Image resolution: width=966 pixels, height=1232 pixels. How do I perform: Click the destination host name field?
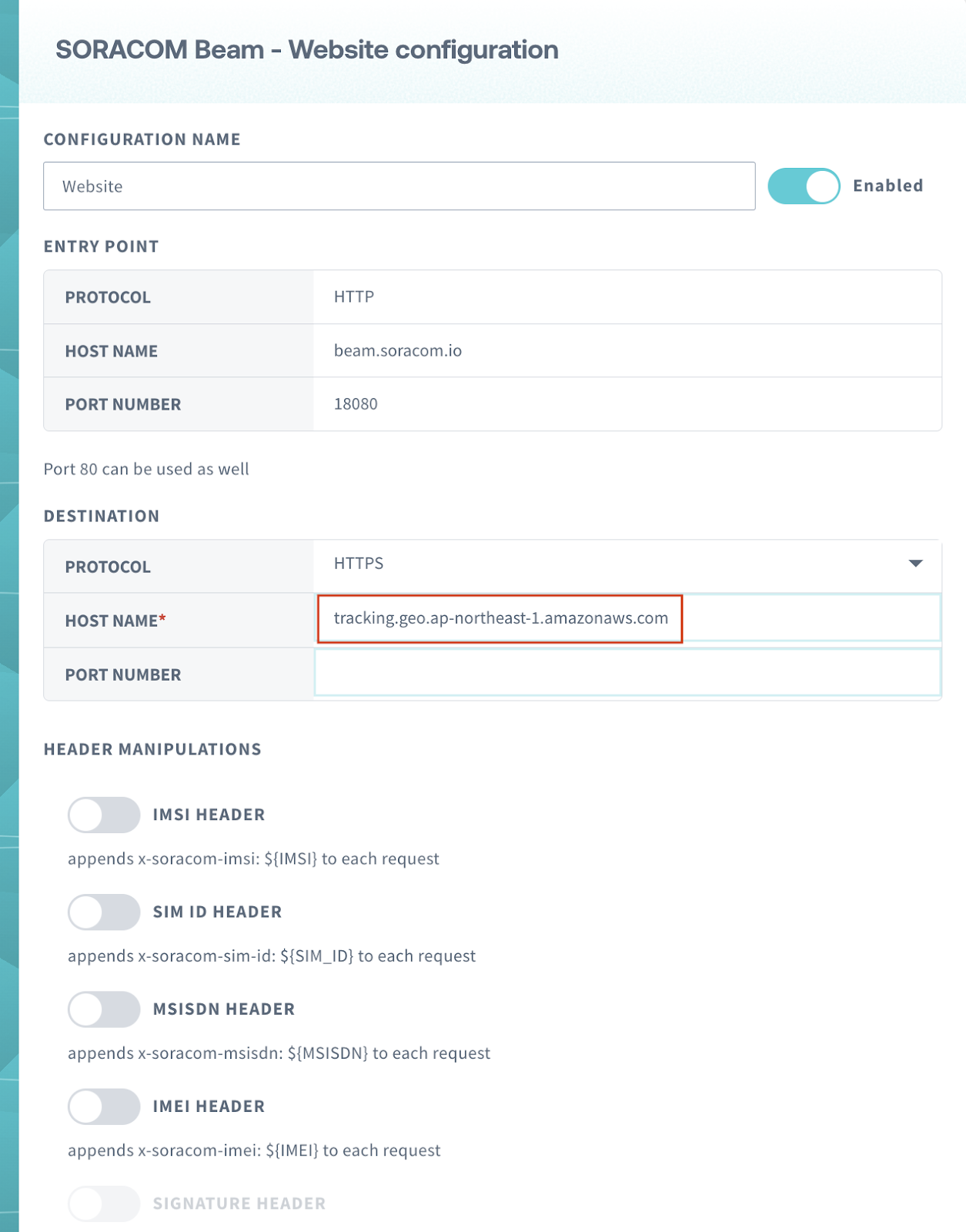tap(627, 618)
